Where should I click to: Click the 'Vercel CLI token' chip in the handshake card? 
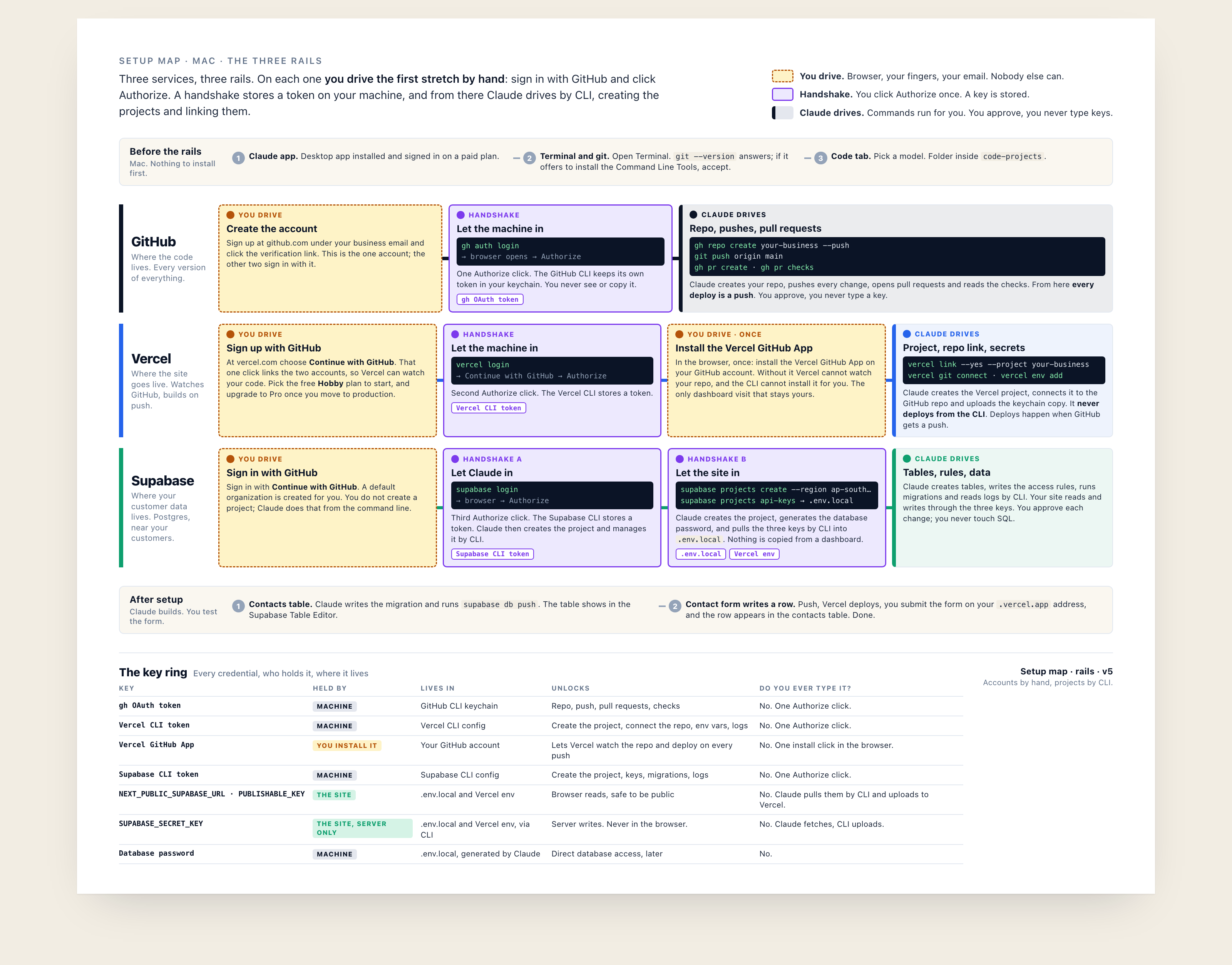pyautogui.click(x=488, y=408)
